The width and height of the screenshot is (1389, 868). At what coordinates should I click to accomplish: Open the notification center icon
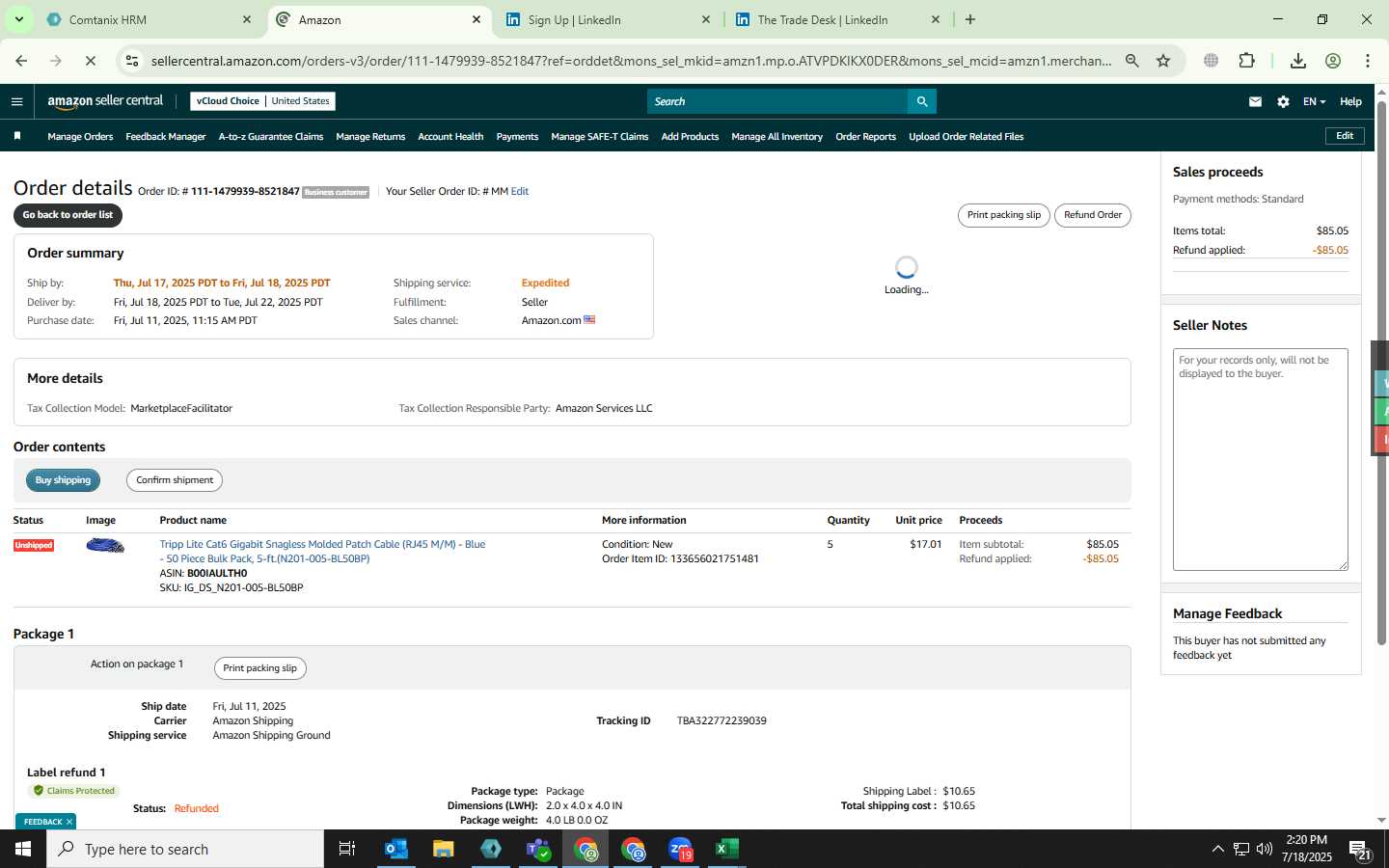click(1360, 850)
